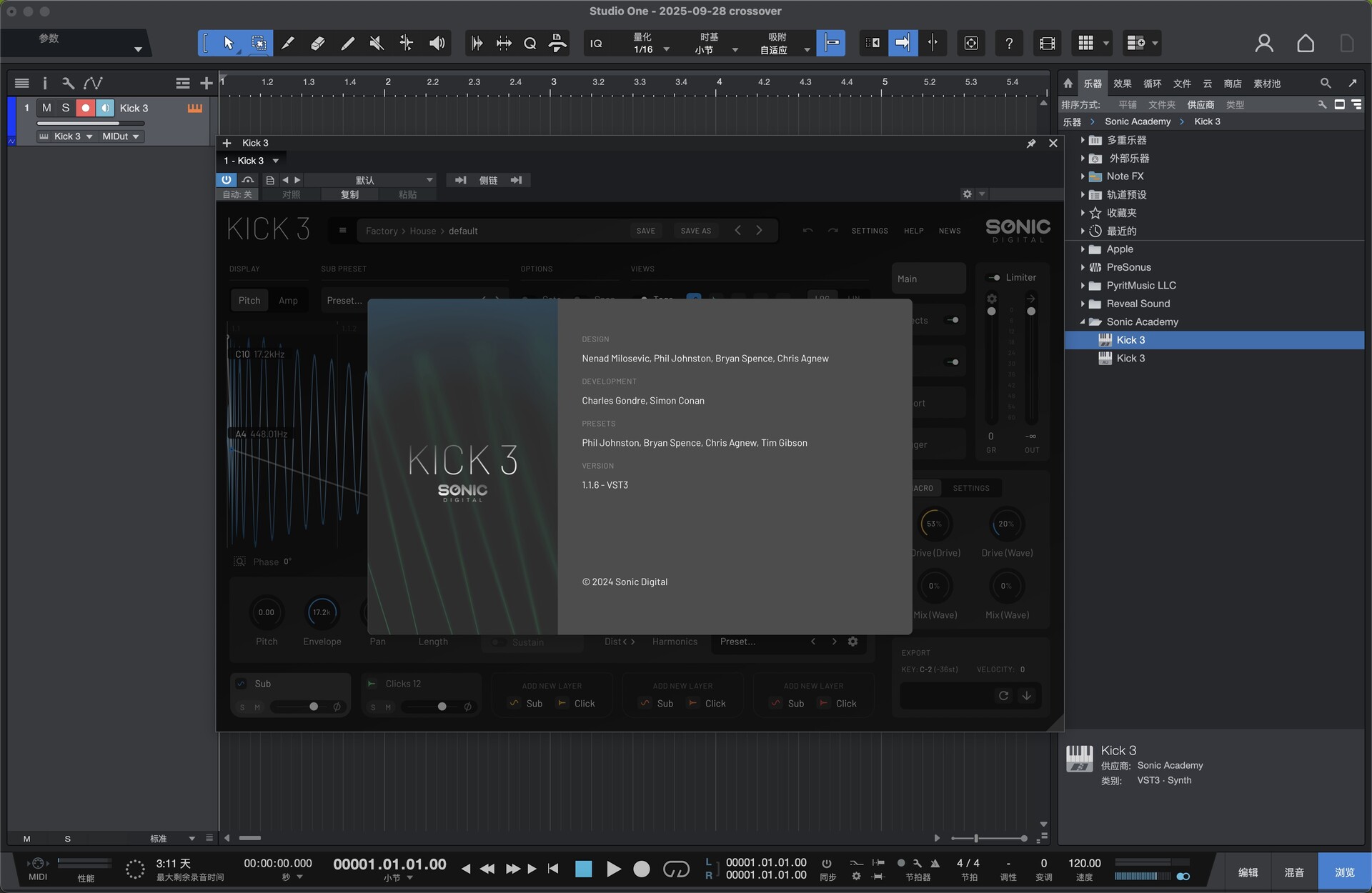Select the Mute tool
The image size is (1372, 893).
pyautogui.click(x=377, y=44)
